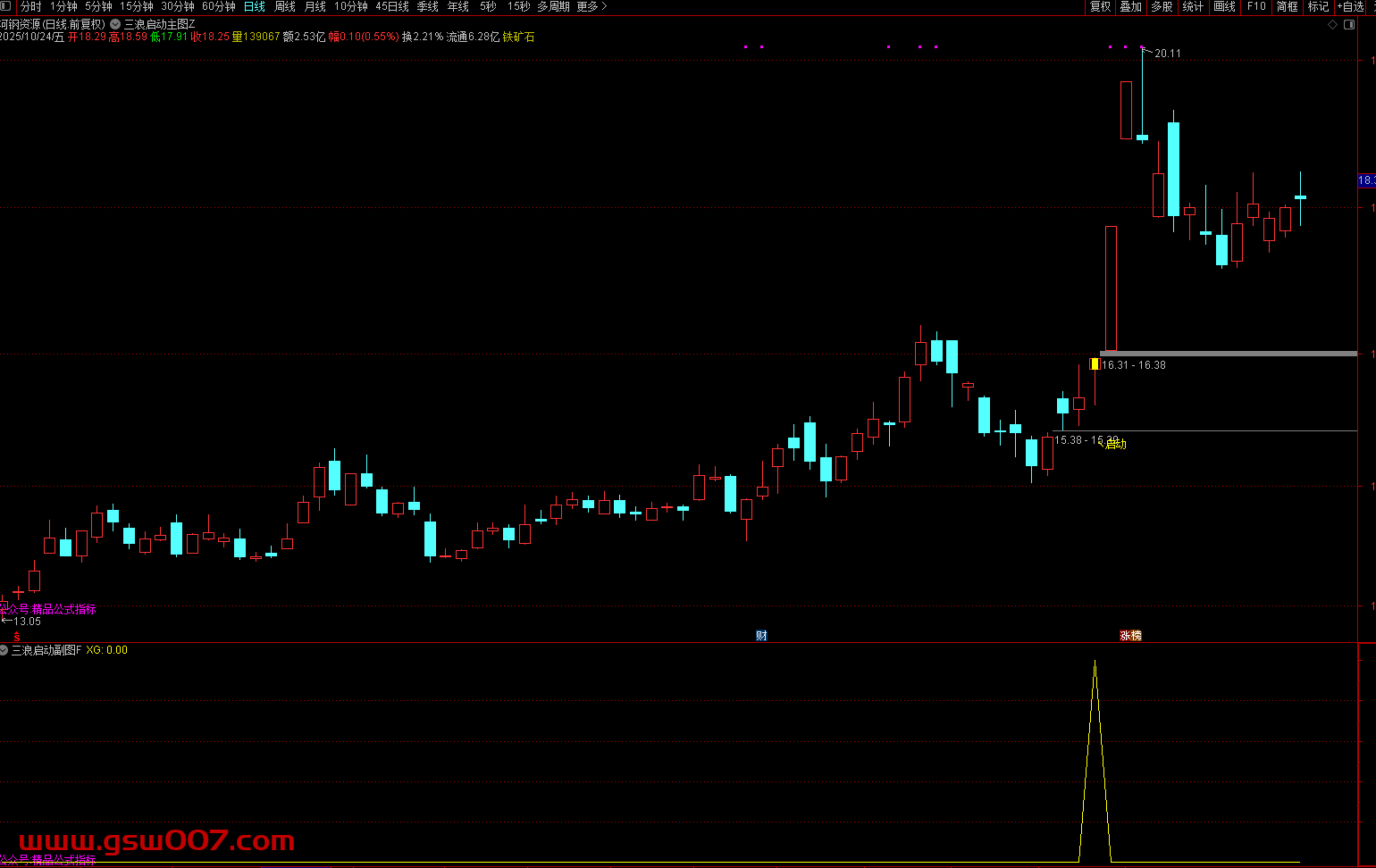Click the 铁矿石 sector link
The width and height of the screenshot is (1376, 868).
[518, 37]
